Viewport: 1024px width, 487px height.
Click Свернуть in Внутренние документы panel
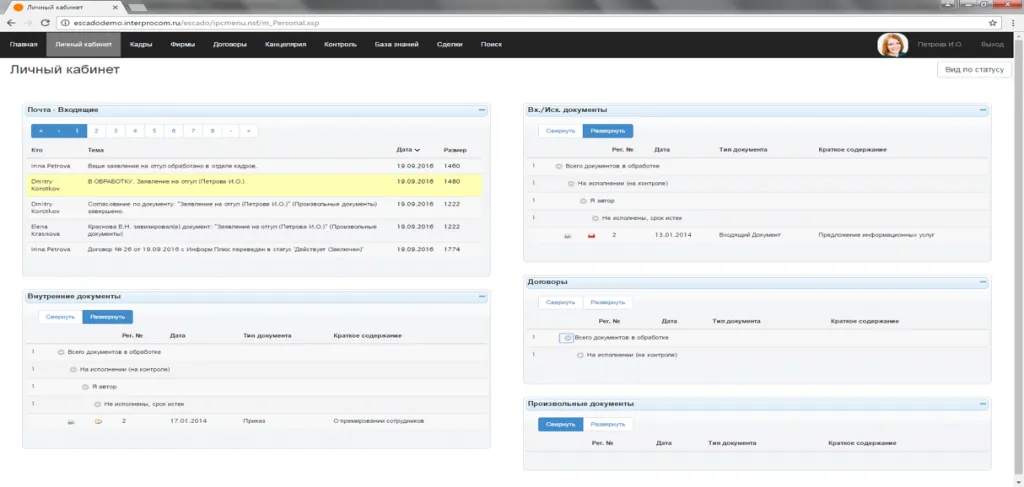point(60,317)
